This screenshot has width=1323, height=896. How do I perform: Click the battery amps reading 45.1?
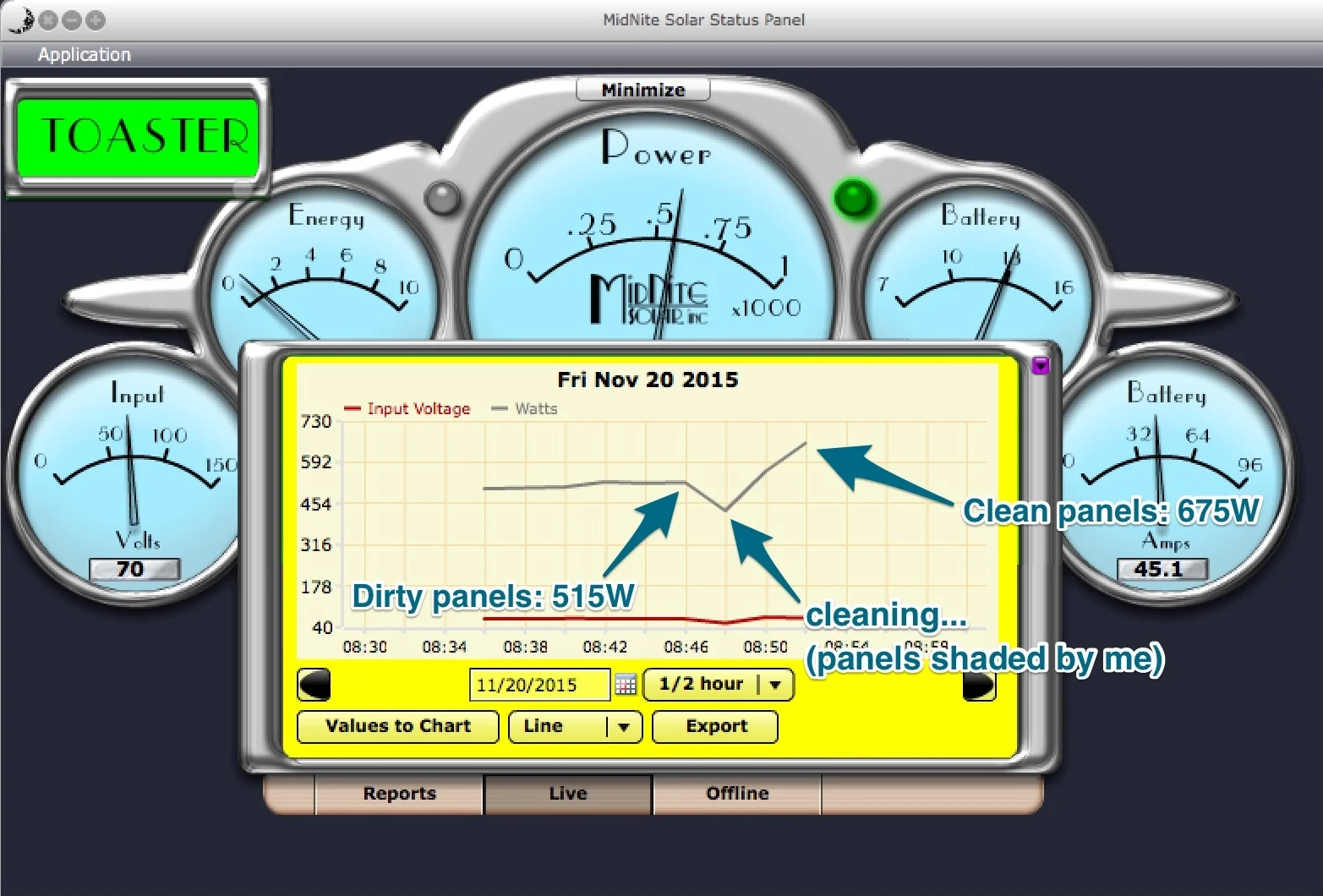click(x=1161, y=569)
